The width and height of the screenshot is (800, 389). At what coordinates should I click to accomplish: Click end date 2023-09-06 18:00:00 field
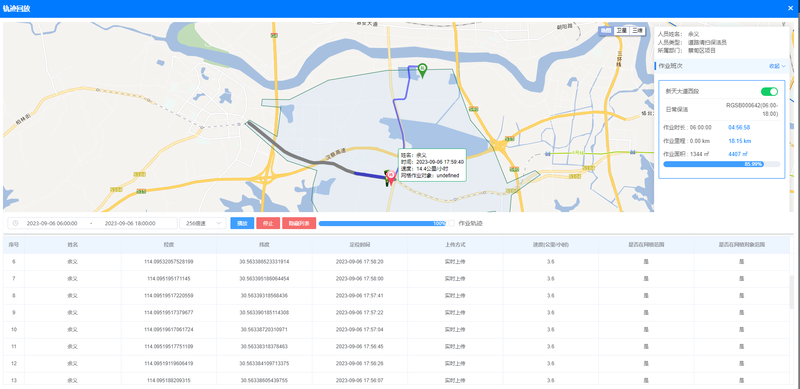pos(130,224)
